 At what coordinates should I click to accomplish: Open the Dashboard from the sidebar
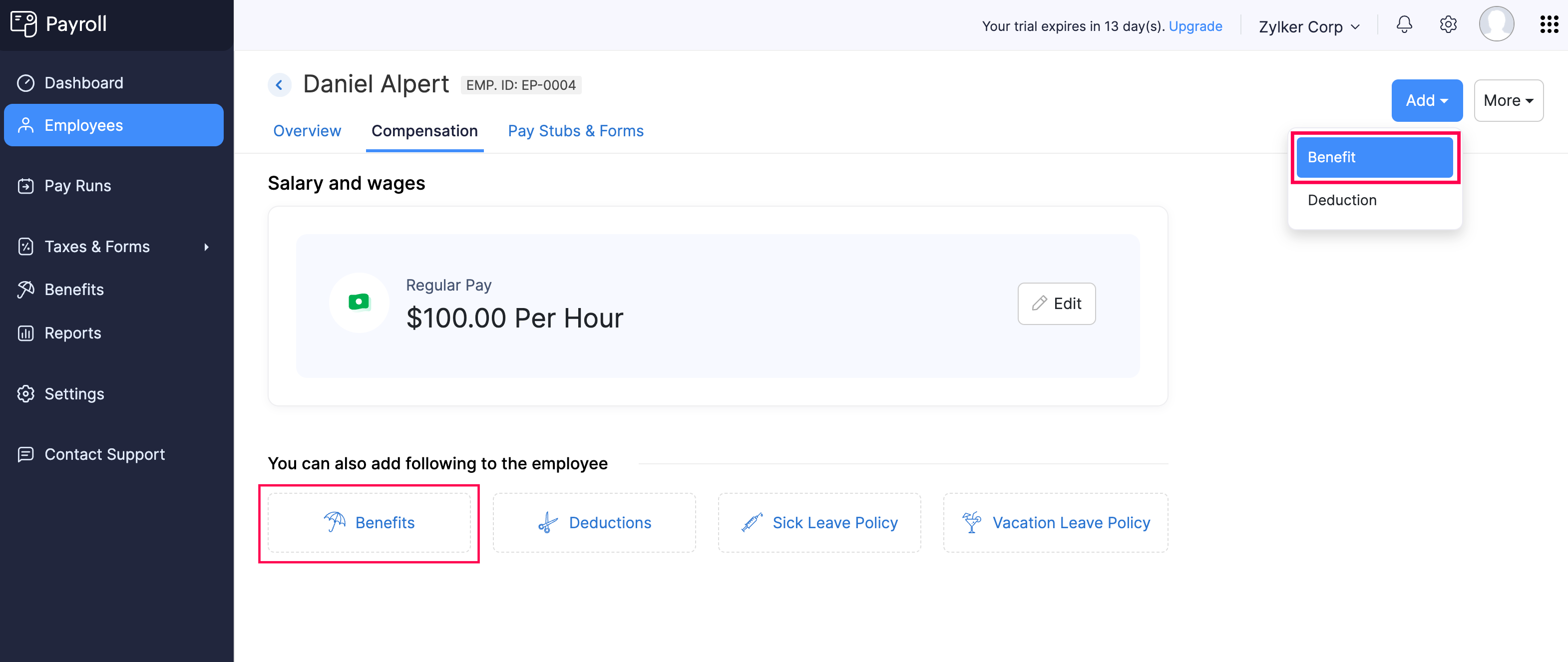83,82
